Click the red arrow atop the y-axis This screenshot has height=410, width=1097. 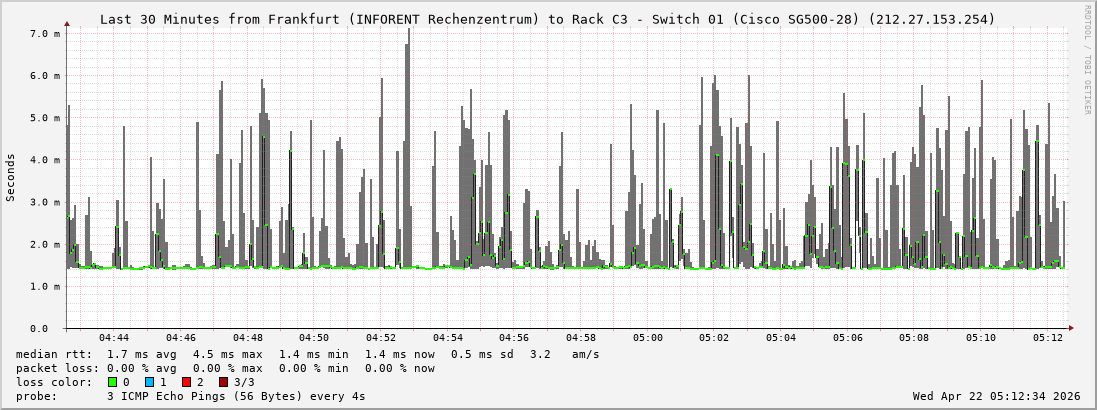(67, 22)
